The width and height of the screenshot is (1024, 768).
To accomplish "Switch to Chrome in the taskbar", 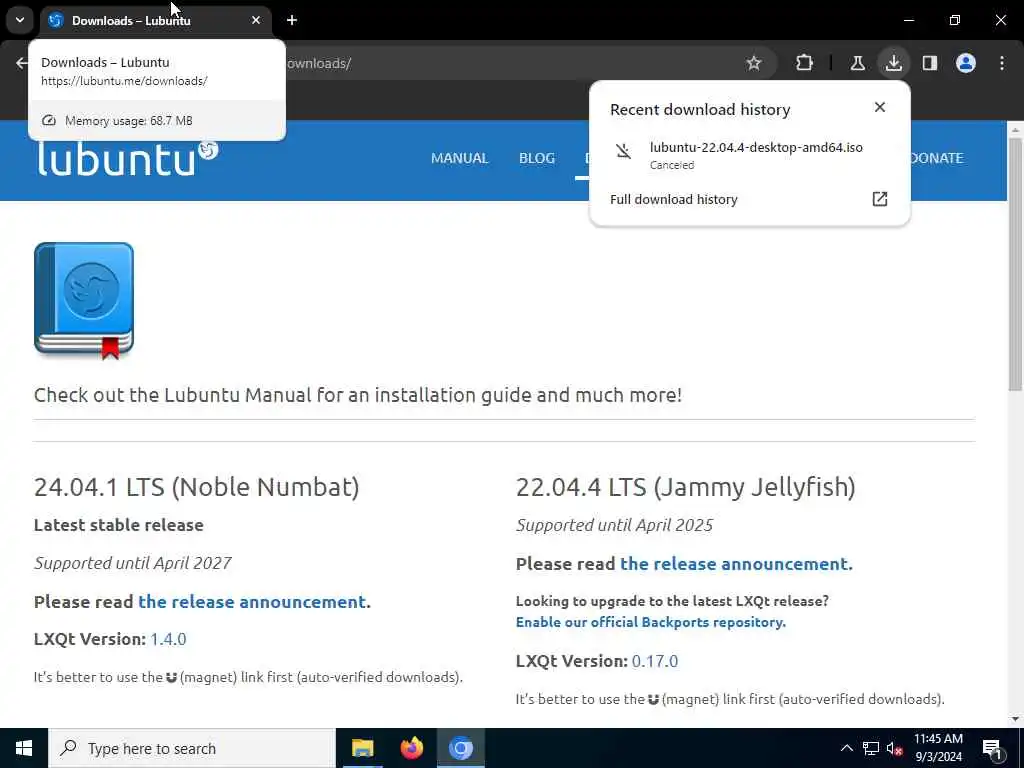I will (x=460, y=748).
